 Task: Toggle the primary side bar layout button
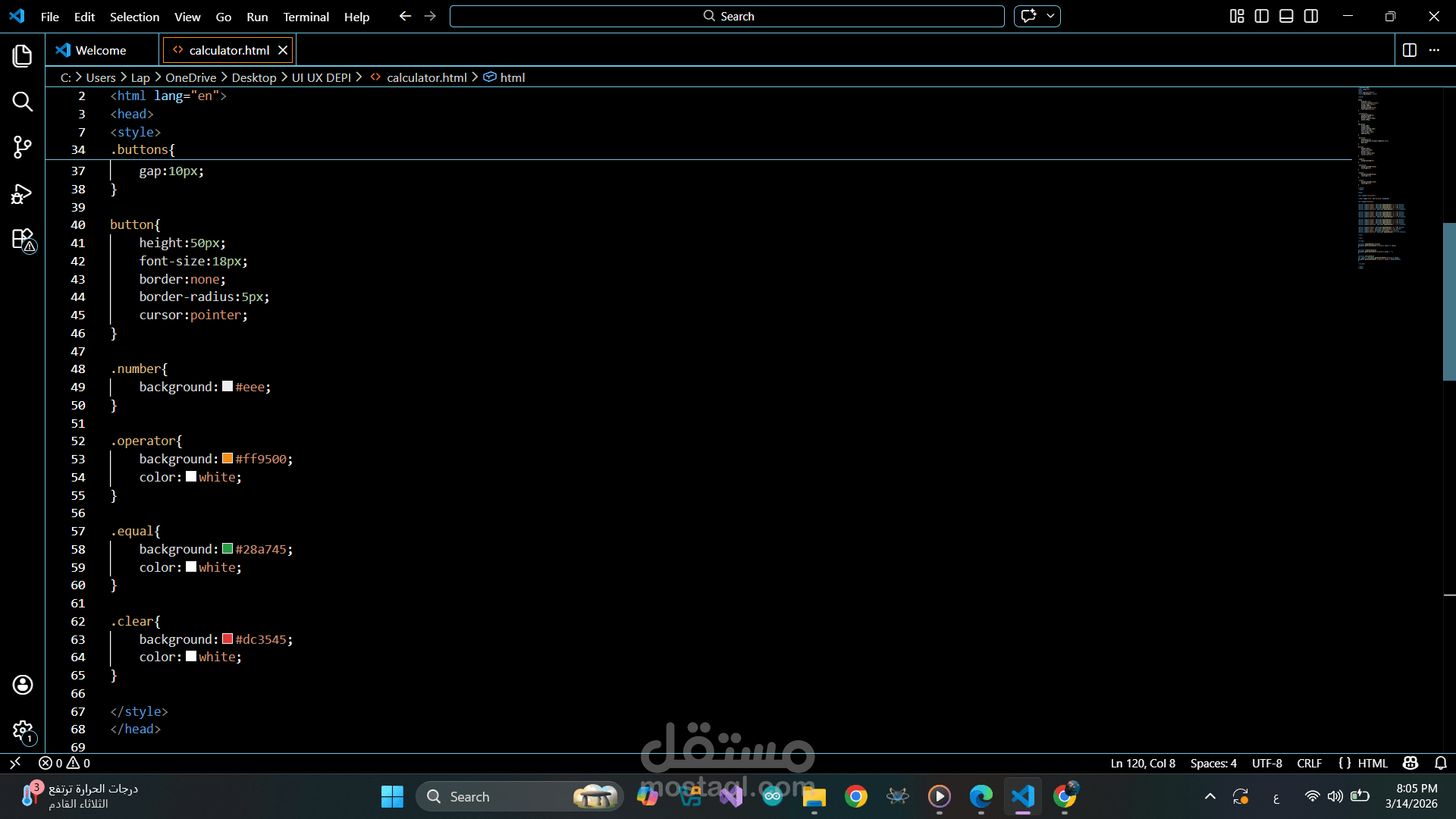point(1261,16)
